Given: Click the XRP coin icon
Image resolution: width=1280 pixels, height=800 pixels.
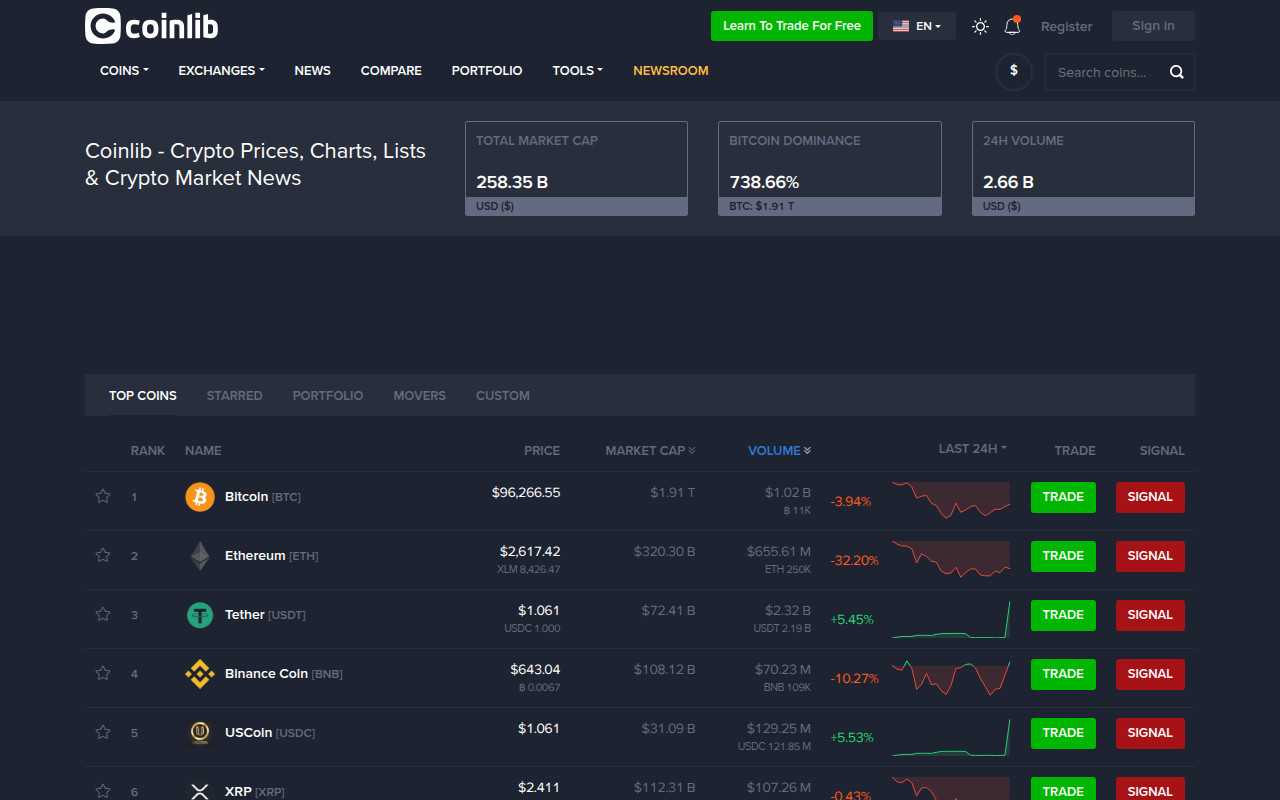Looking at the screenshot, I should [x=200, y=792].
